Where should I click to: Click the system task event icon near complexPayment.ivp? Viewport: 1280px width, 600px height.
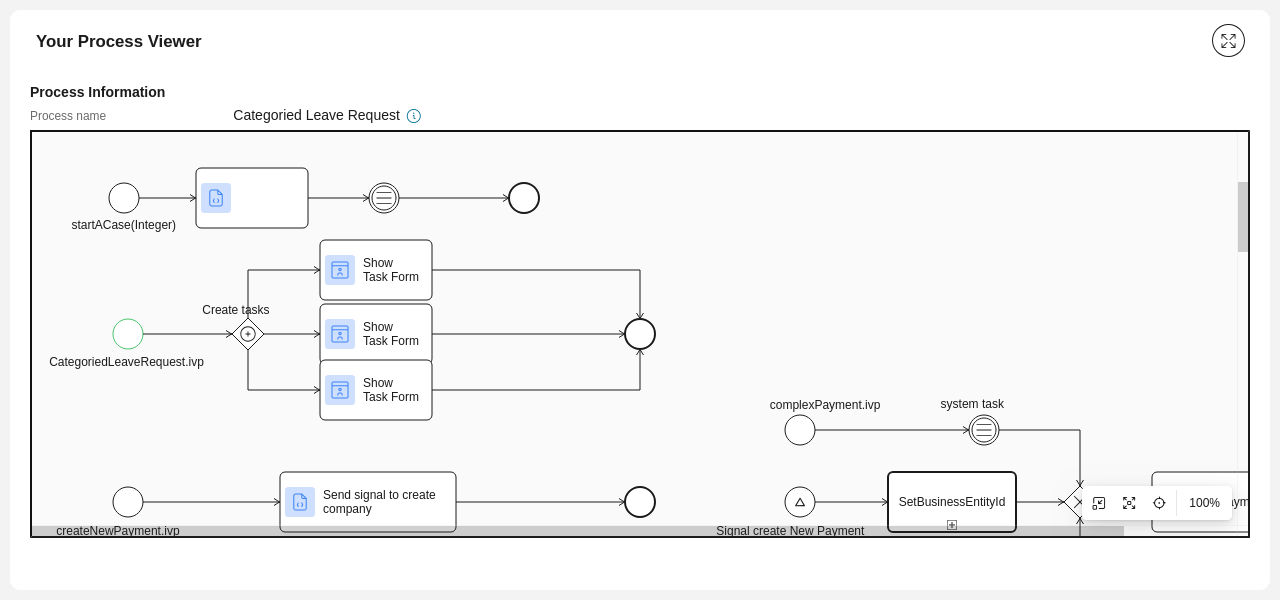984,429
